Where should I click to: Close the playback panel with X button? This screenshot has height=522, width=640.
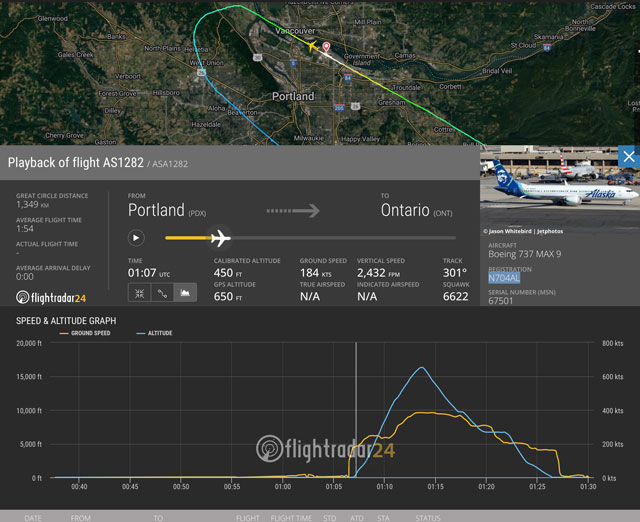(627, 157)
